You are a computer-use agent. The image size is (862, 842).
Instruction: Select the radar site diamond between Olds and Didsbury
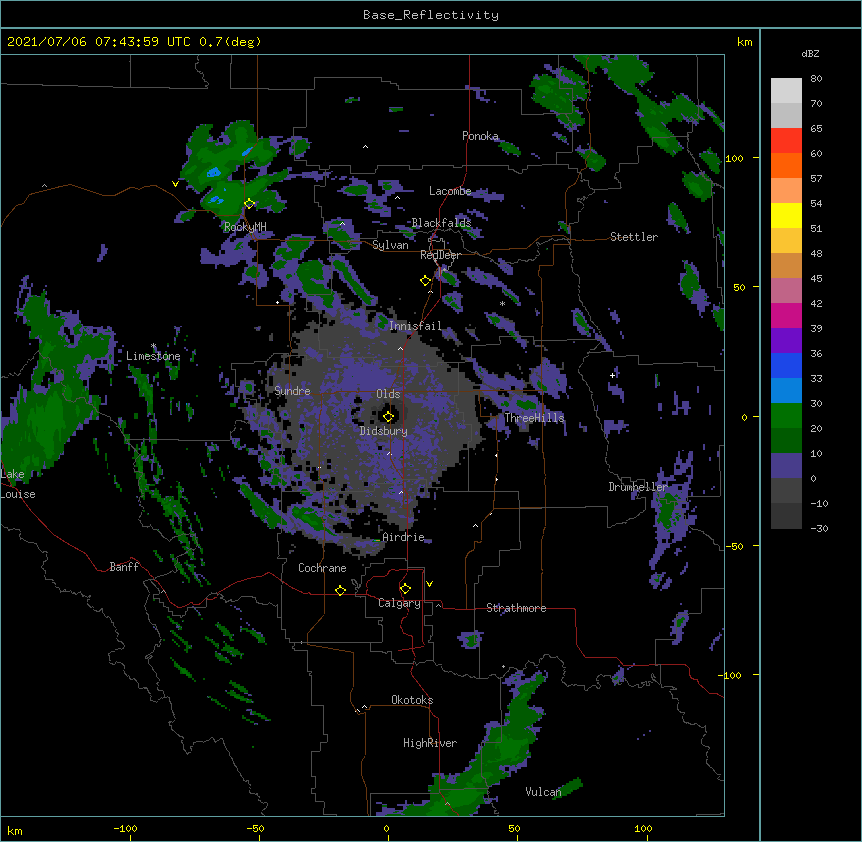click(389, 416)
